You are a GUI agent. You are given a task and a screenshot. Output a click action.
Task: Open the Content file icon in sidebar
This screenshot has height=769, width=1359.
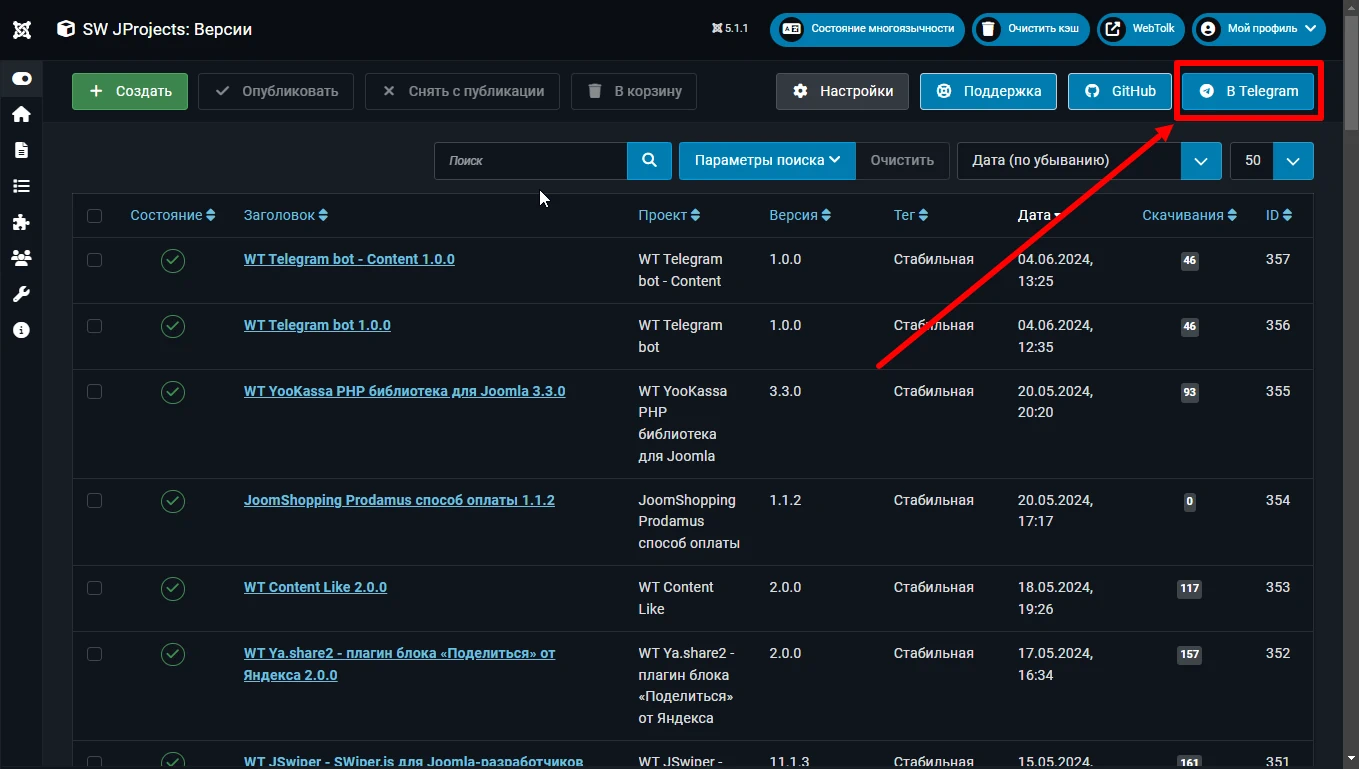click(21, 150)
